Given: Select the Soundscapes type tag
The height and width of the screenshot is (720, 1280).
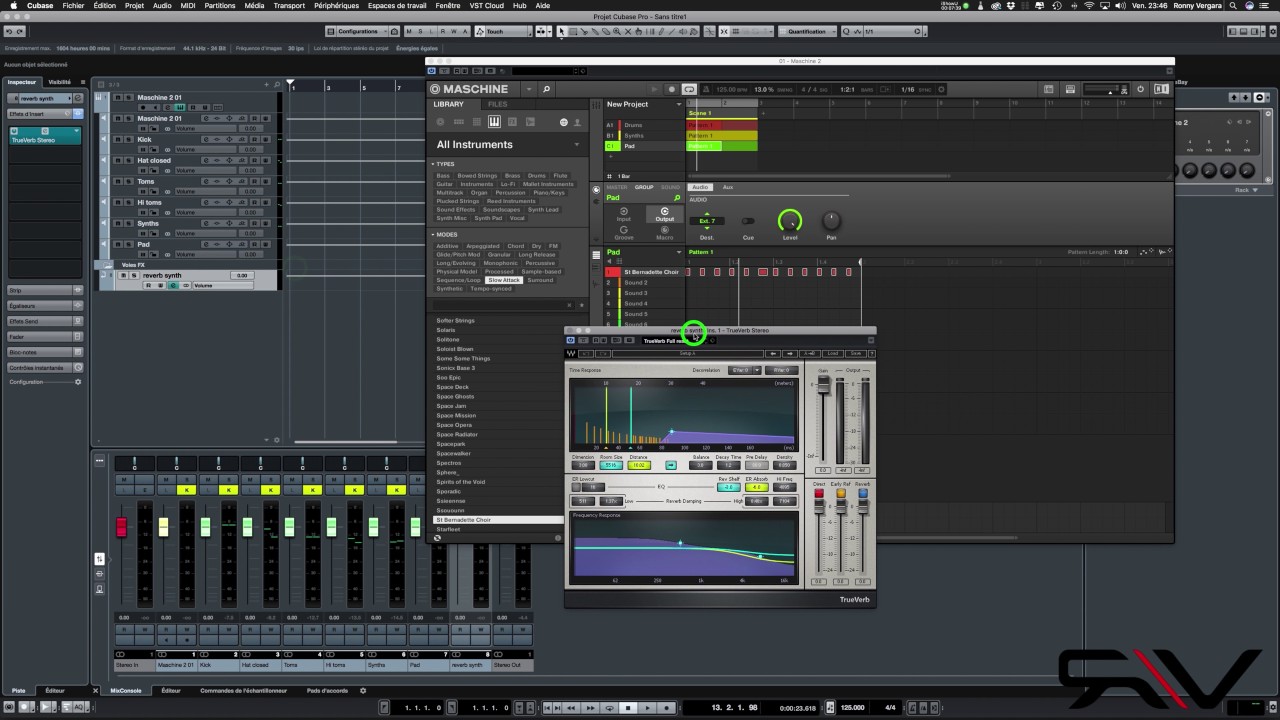Looking at the screenshot, I should click(x=502, y=210).
